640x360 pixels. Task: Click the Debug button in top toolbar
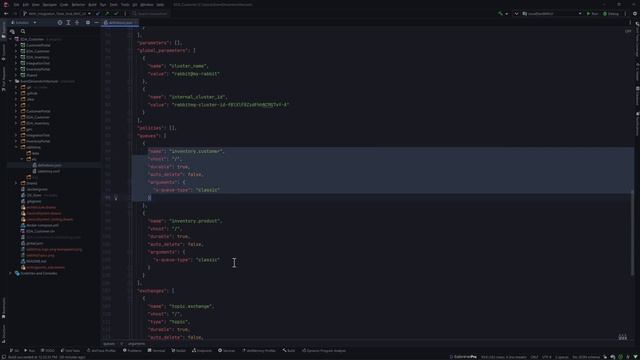point(611,13)
